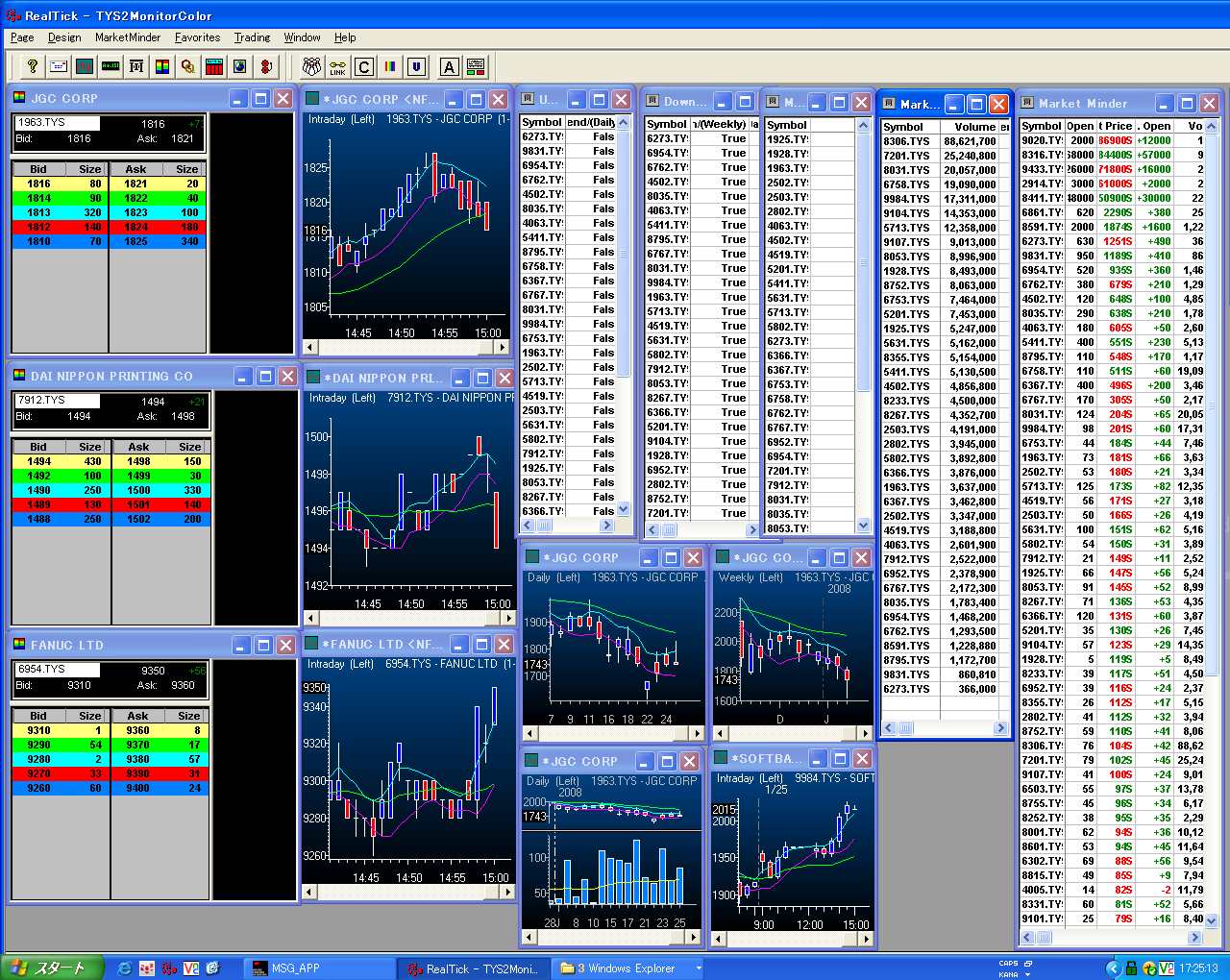Switch to MSG_APP in the taskbar
This screenshot has width=1230, height=980.
pyautogui.click(x=319, y=968)
